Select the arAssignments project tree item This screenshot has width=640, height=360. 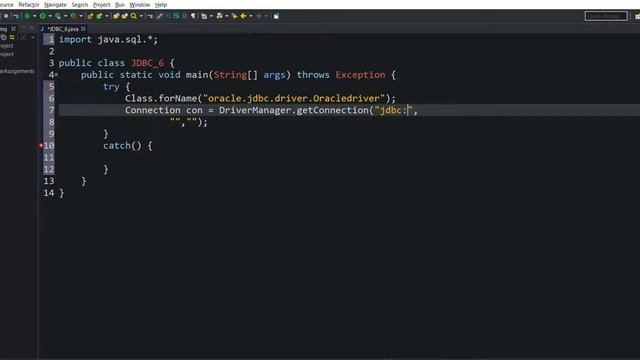coord(17,71)
